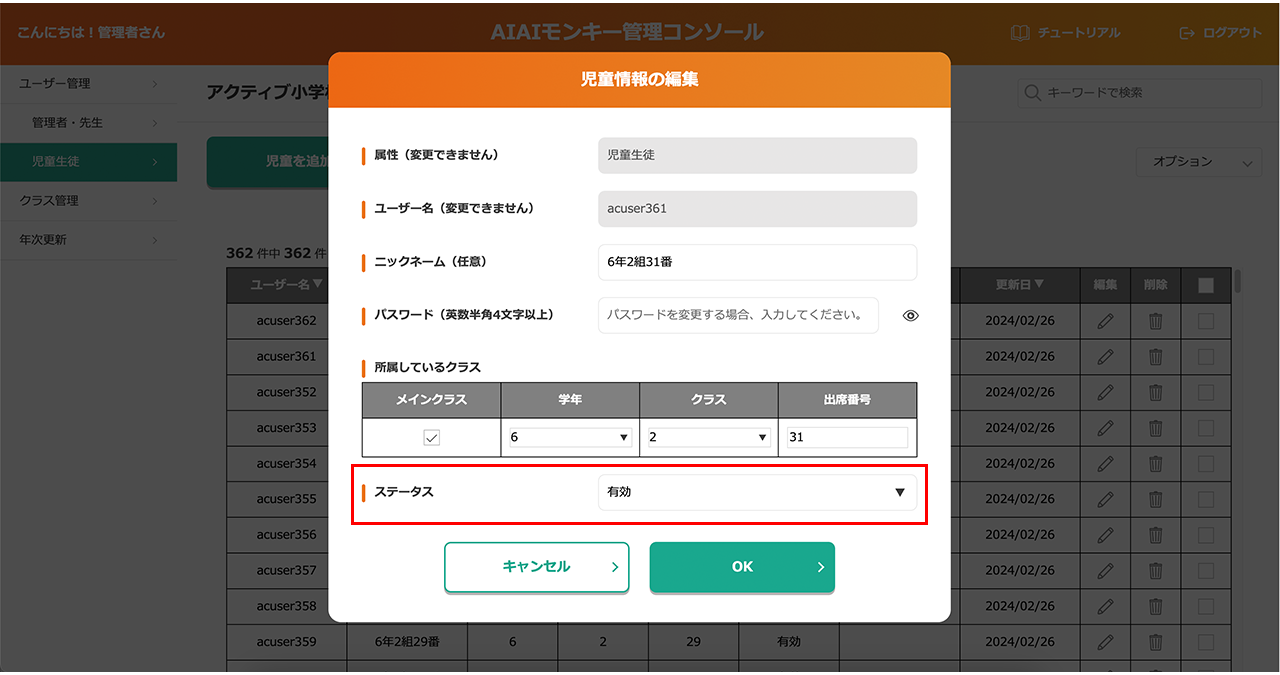Confirm with the OK button

(x=742, y=567)
